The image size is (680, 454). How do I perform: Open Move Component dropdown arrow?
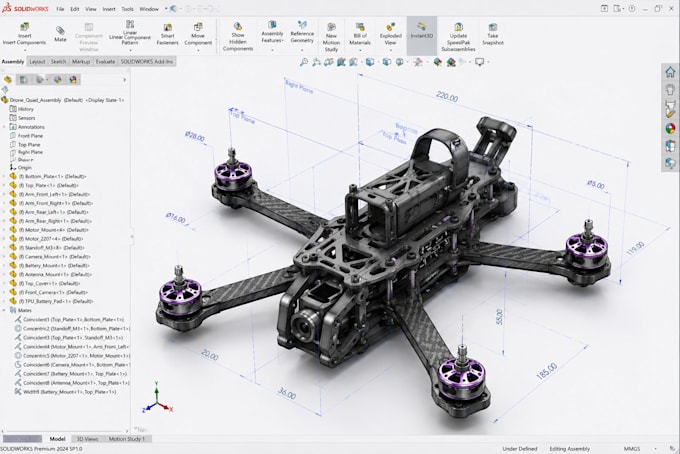pos(198,50)
